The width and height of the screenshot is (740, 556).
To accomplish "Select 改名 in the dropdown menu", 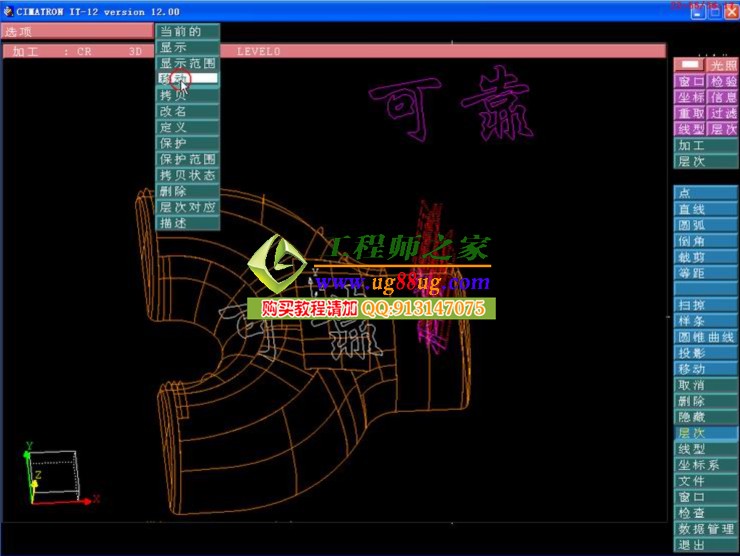I will click(x=187, y=111).
